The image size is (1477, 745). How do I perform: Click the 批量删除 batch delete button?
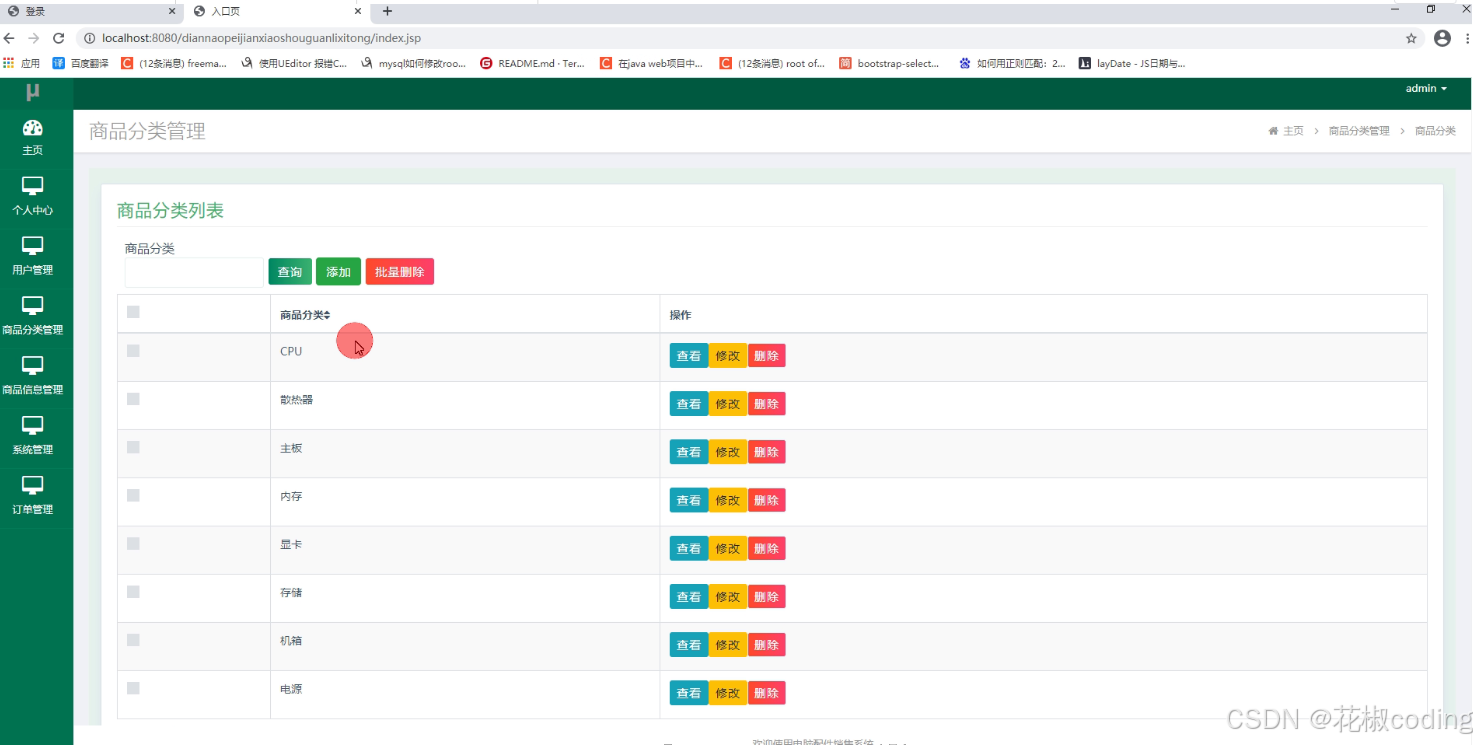click(x=399, y=272)
